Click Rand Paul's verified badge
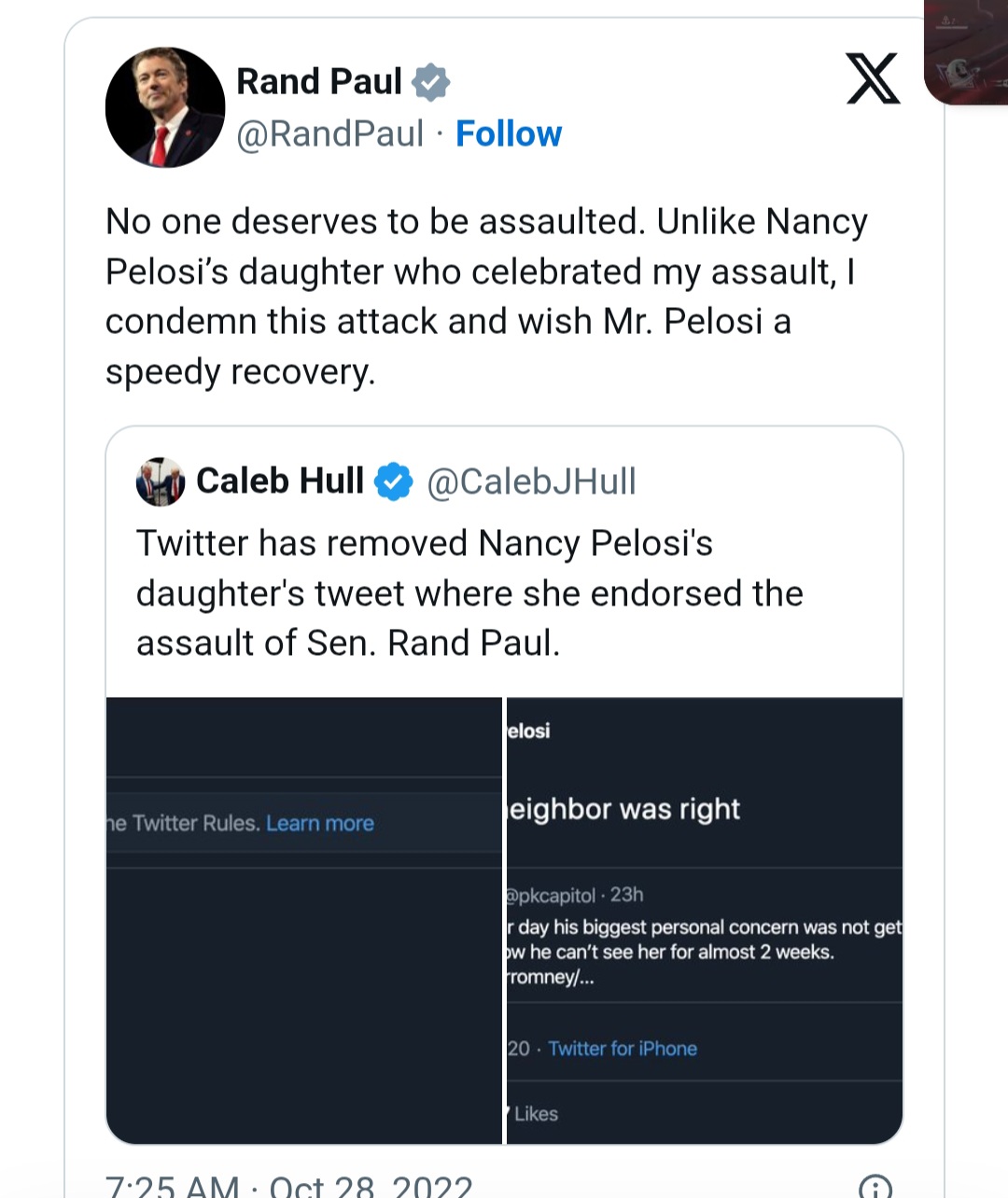The width and height of the screenshot is (1008, 1198). coord(430,82)
